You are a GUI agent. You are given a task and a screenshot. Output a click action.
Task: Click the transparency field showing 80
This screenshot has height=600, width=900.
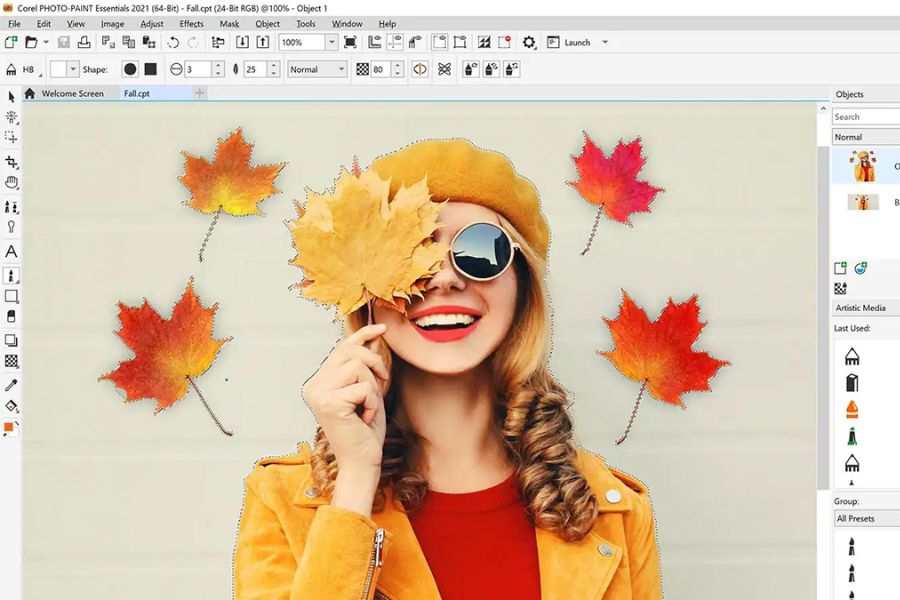click(x=381, y=69)
